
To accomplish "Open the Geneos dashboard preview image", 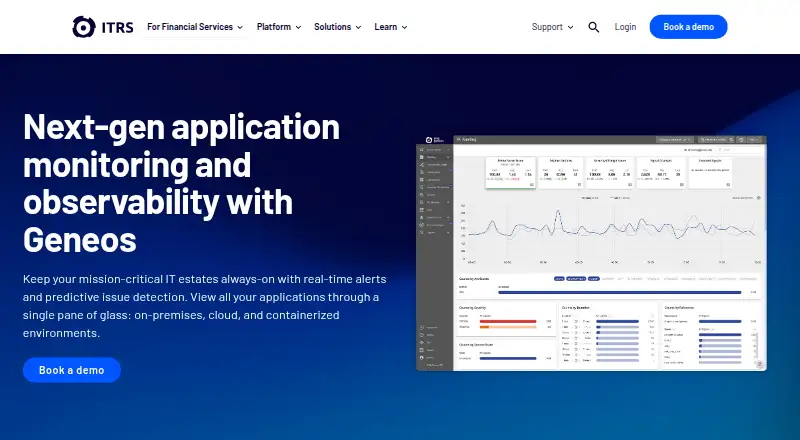I will [x=591, y=253].
